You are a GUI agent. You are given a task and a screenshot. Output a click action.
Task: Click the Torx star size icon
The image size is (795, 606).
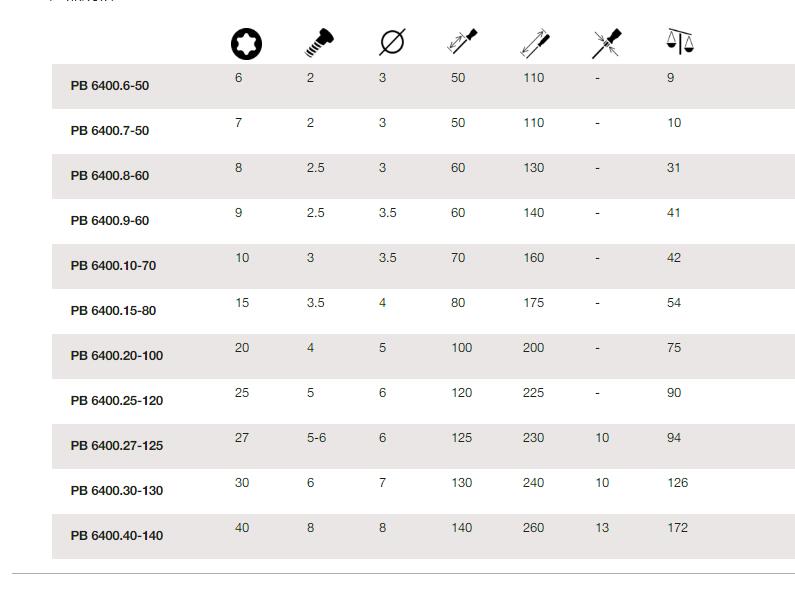[x=246, y=44]
